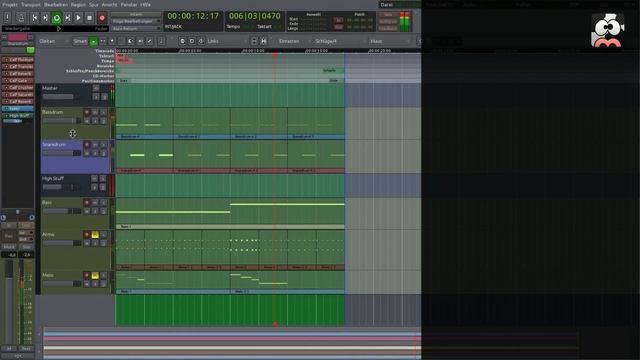
Task: Open the Projekt menu
Action: [10, 4]
